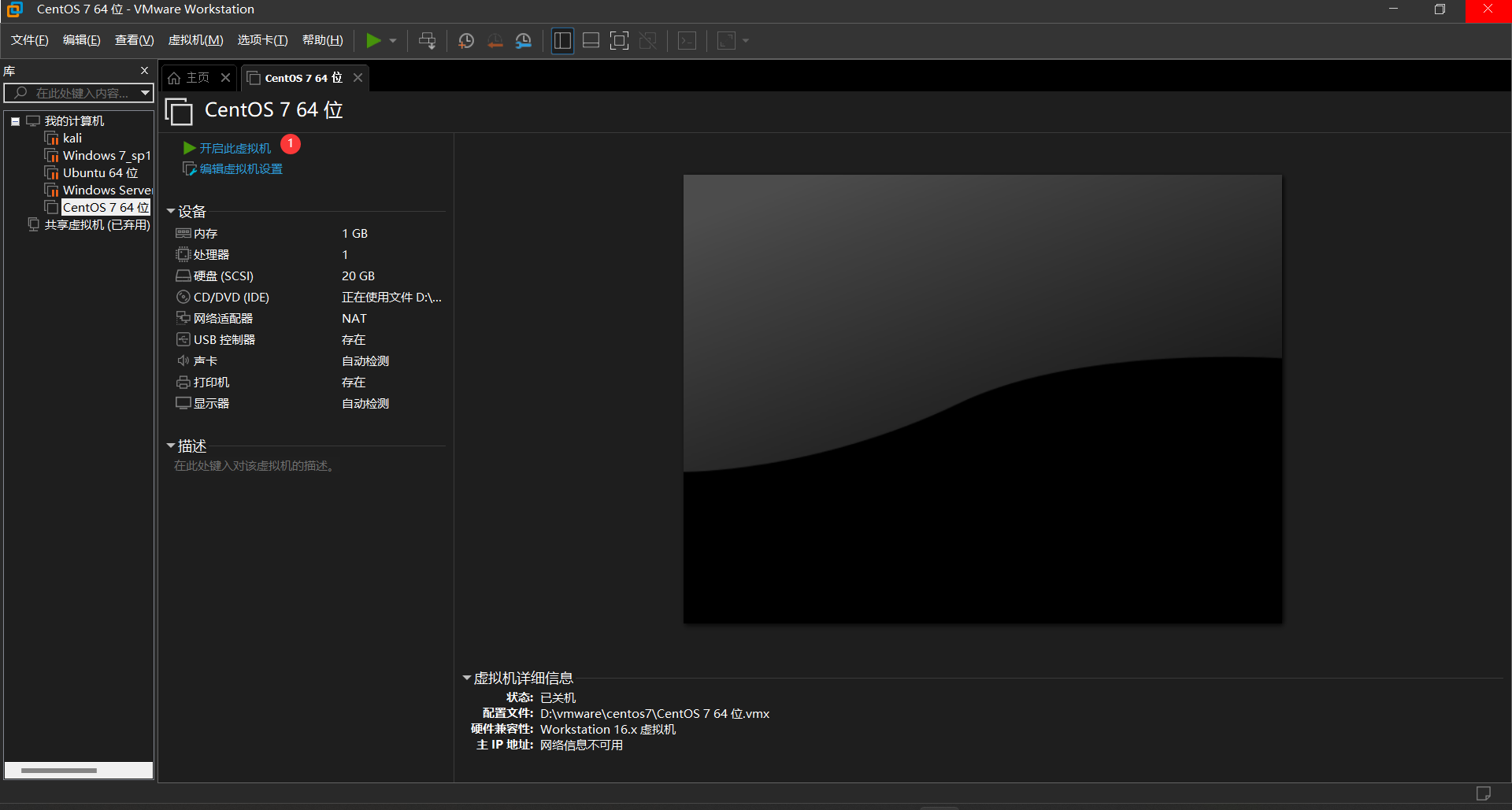
Task: Click the CentOS VM icon beside the heading
Action: 179,111
